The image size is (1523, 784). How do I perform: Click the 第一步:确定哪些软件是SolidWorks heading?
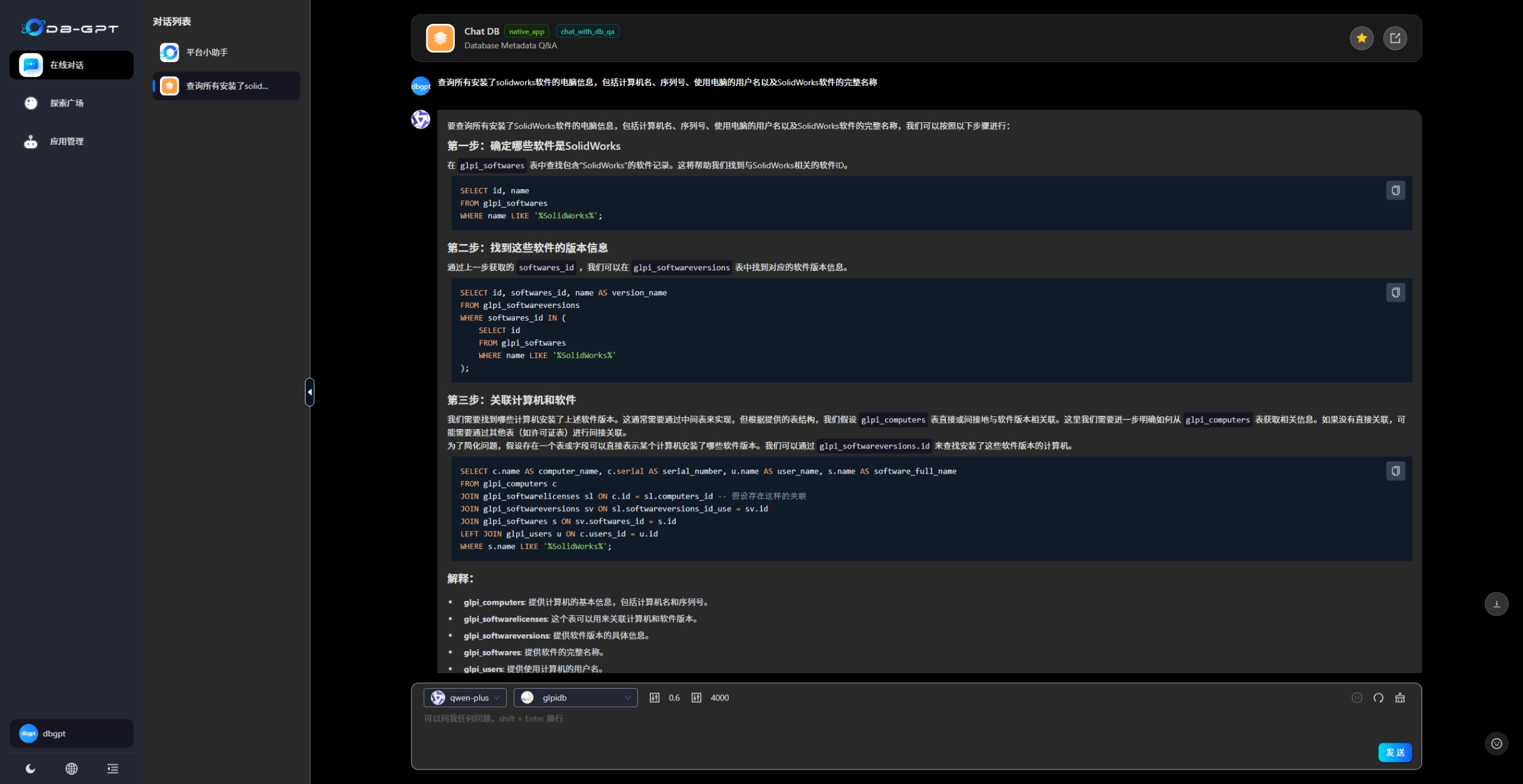coord(534,146)
